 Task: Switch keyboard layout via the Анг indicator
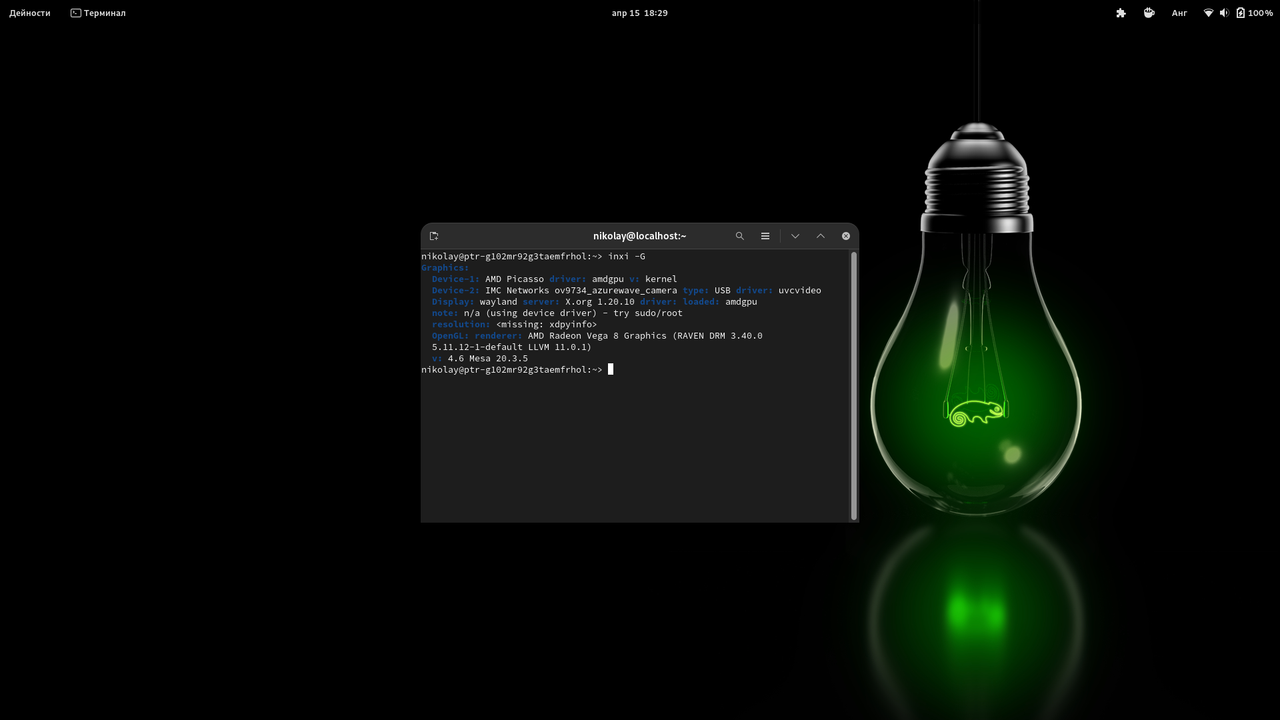click(1180, 13)
